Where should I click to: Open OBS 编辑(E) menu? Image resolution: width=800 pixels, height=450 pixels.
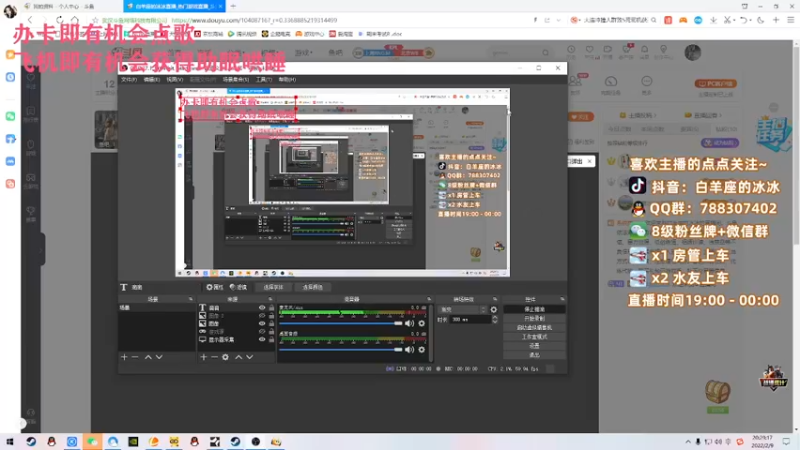point(152,80)
